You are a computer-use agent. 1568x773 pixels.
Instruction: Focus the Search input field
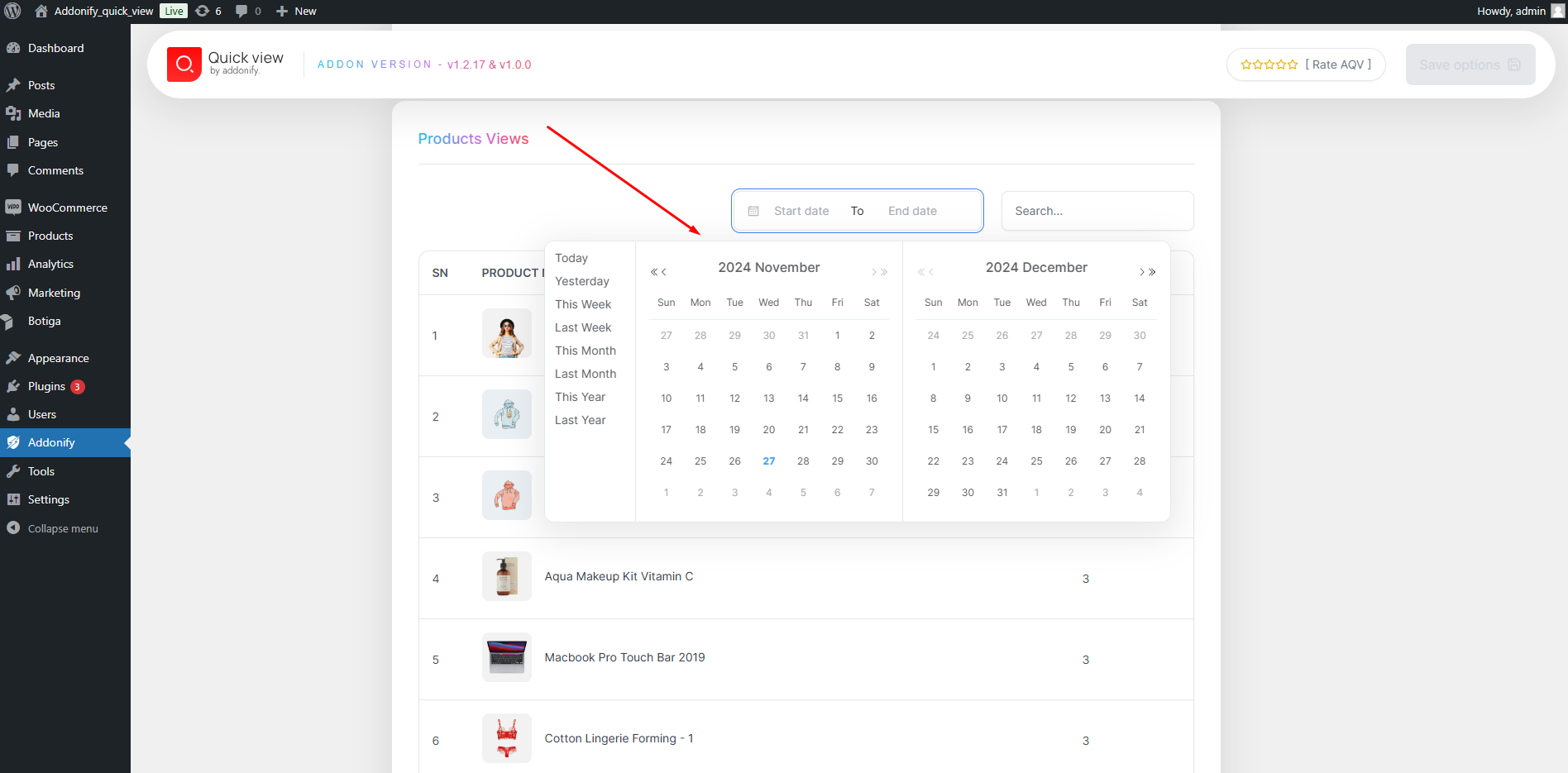click(x=1097, y=211)
